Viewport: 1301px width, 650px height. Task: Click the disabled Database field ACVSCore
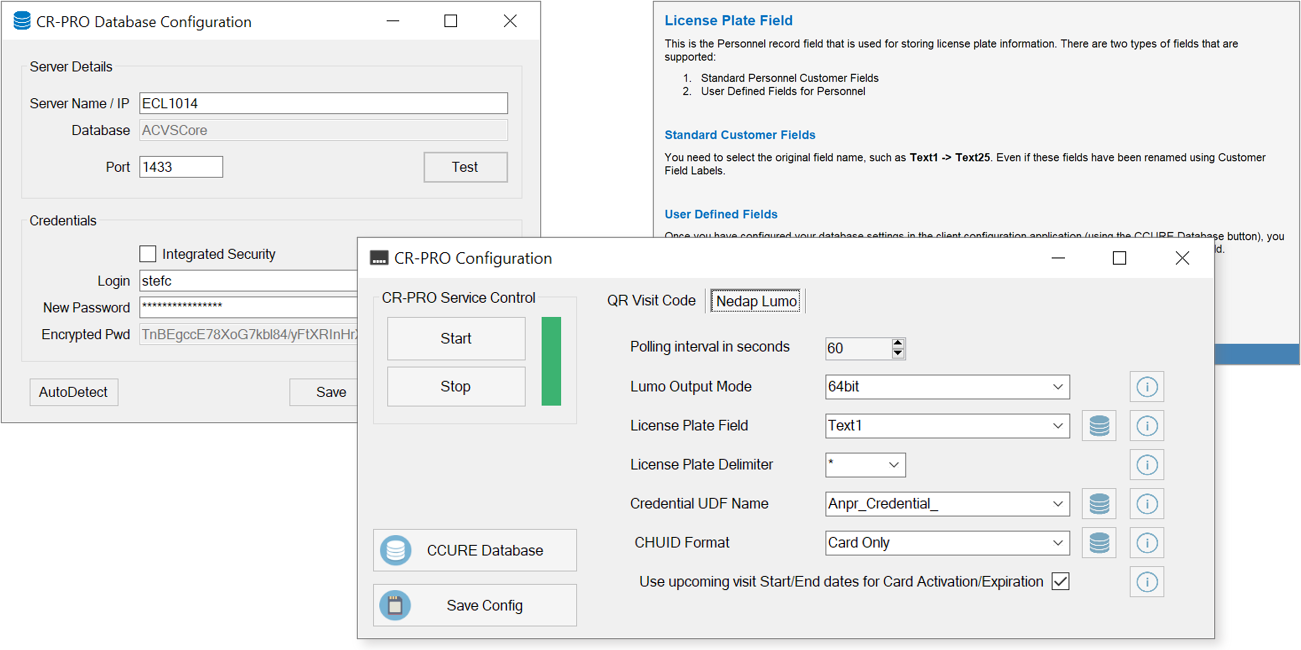[x=323, y=130]
